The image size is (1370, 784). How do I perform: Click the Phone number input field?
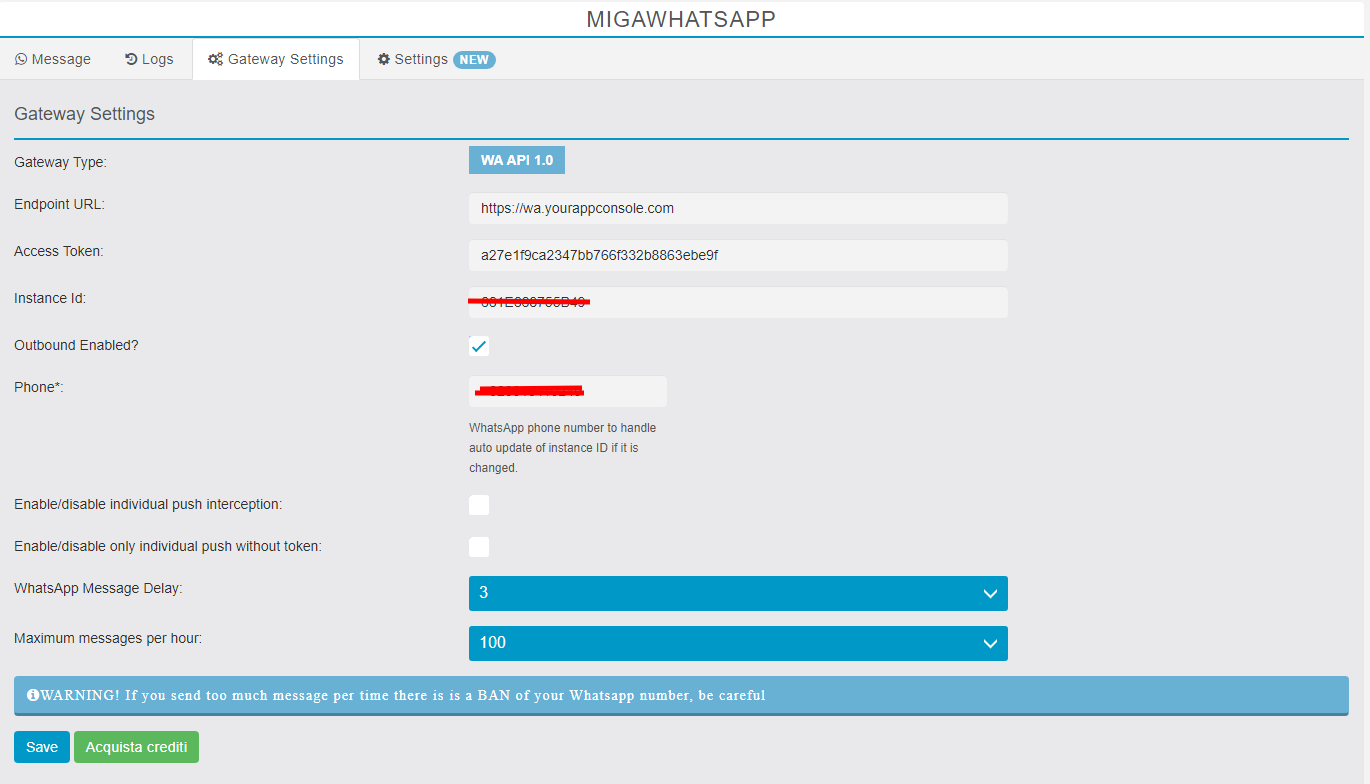(567, 392)
